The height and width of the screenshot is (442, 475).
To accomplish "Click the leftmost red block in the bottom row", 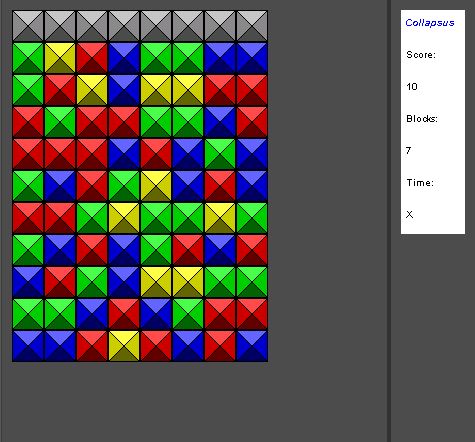I will tap(92, 346).
